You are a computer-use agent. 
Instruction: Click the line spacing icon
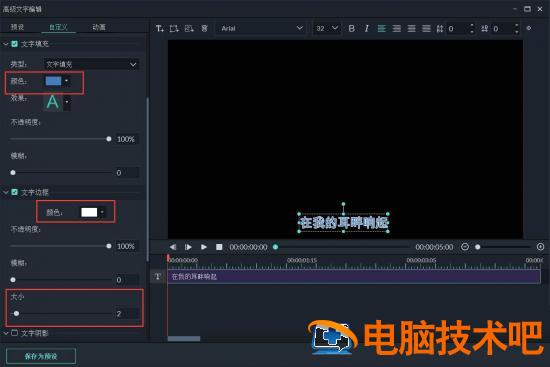(440, 28)
